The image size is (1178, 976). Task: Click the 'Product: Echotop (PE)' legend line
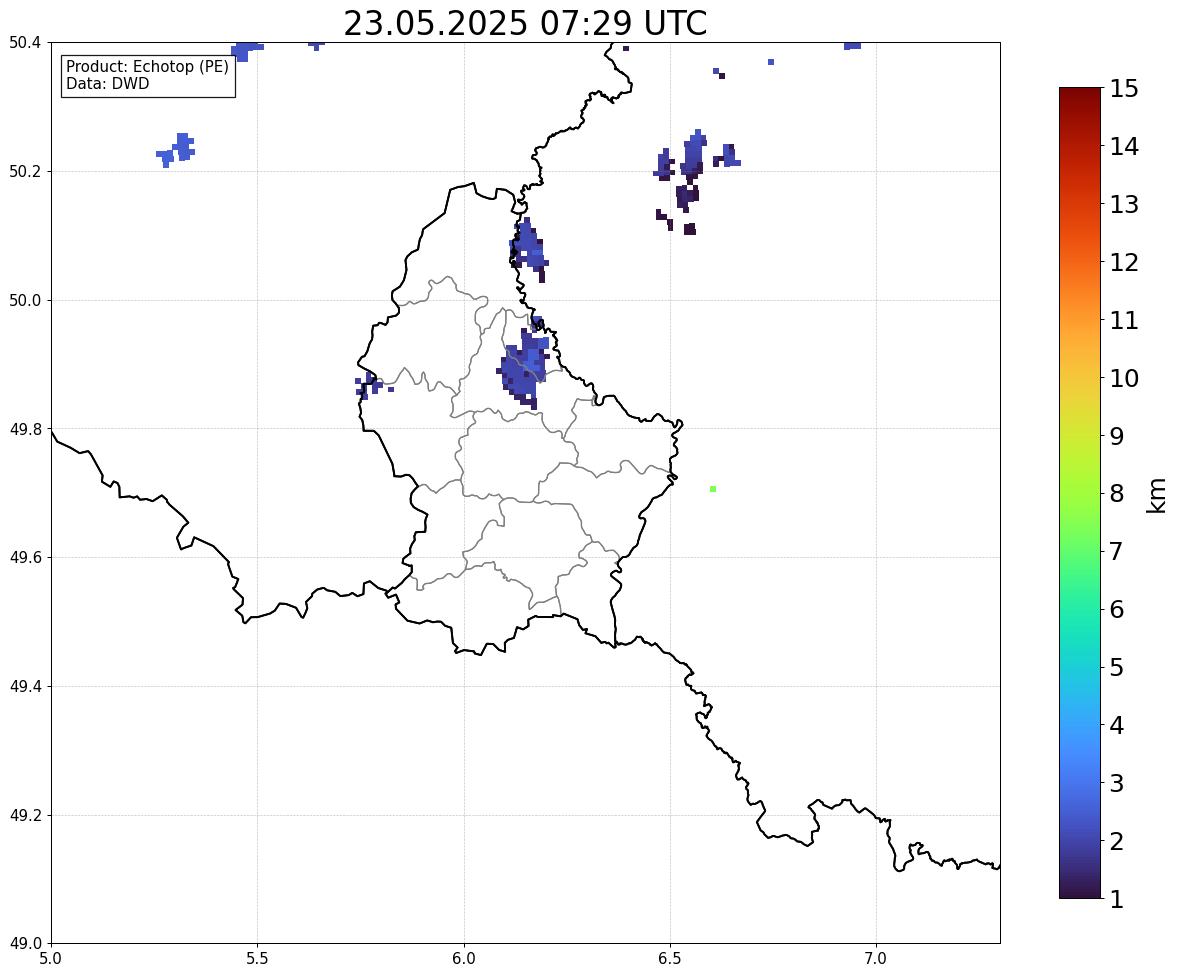[x=147, y=67]
